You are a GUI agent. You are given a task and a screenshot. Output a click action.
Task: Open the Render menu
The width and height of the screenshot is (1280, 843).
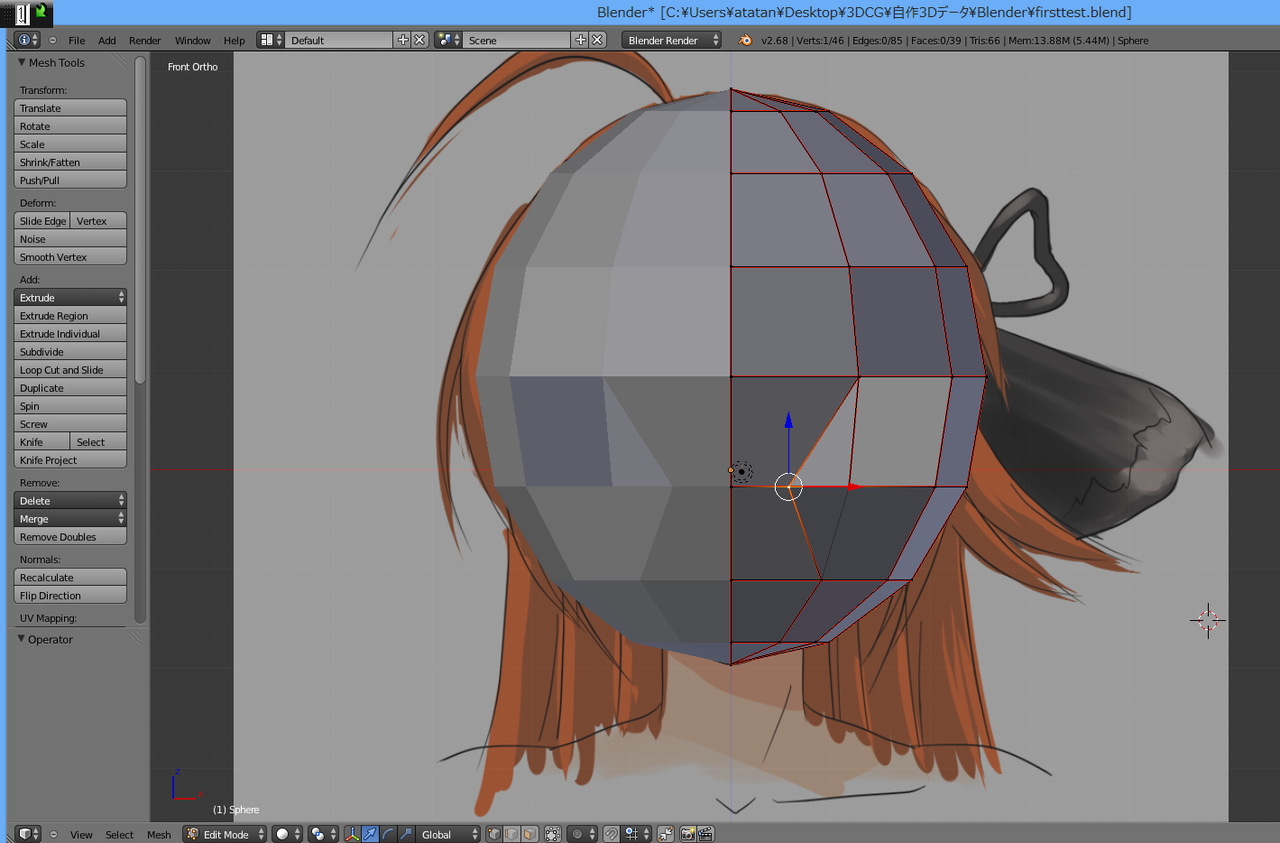pos(145,40)
